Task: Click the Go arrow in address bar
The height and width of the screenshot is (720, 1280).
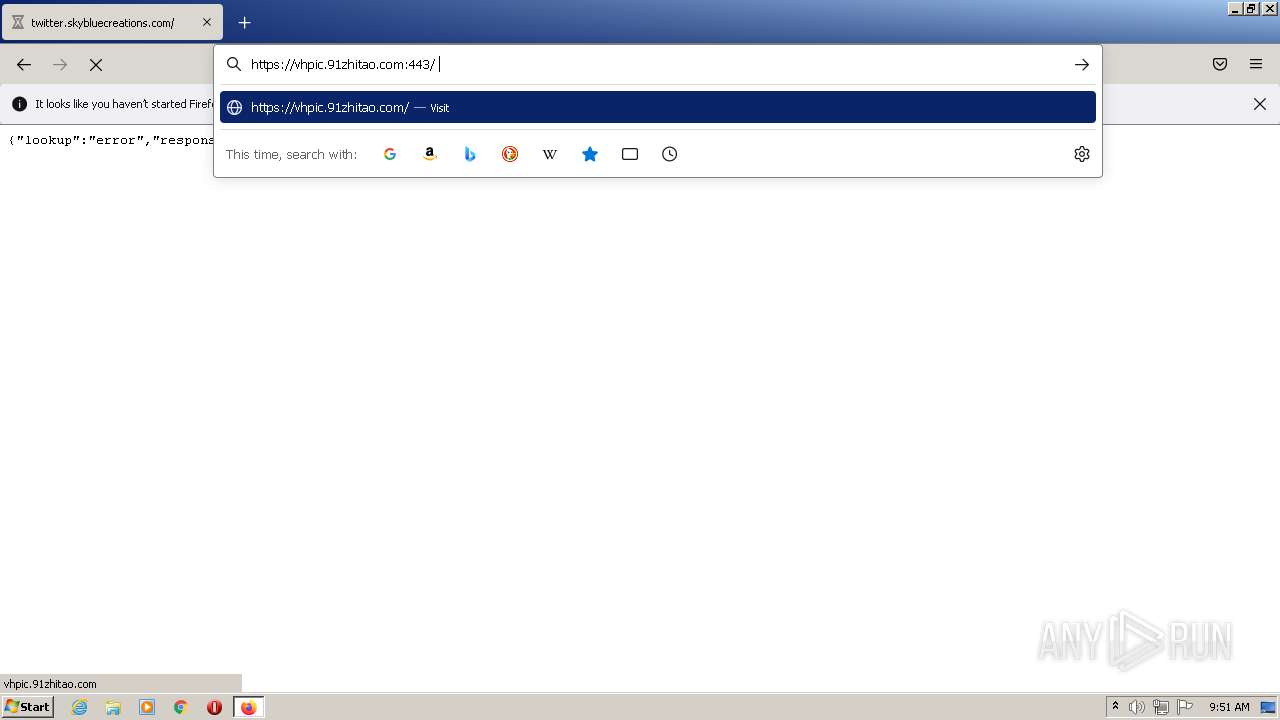Action: (x=1082, y=64)
